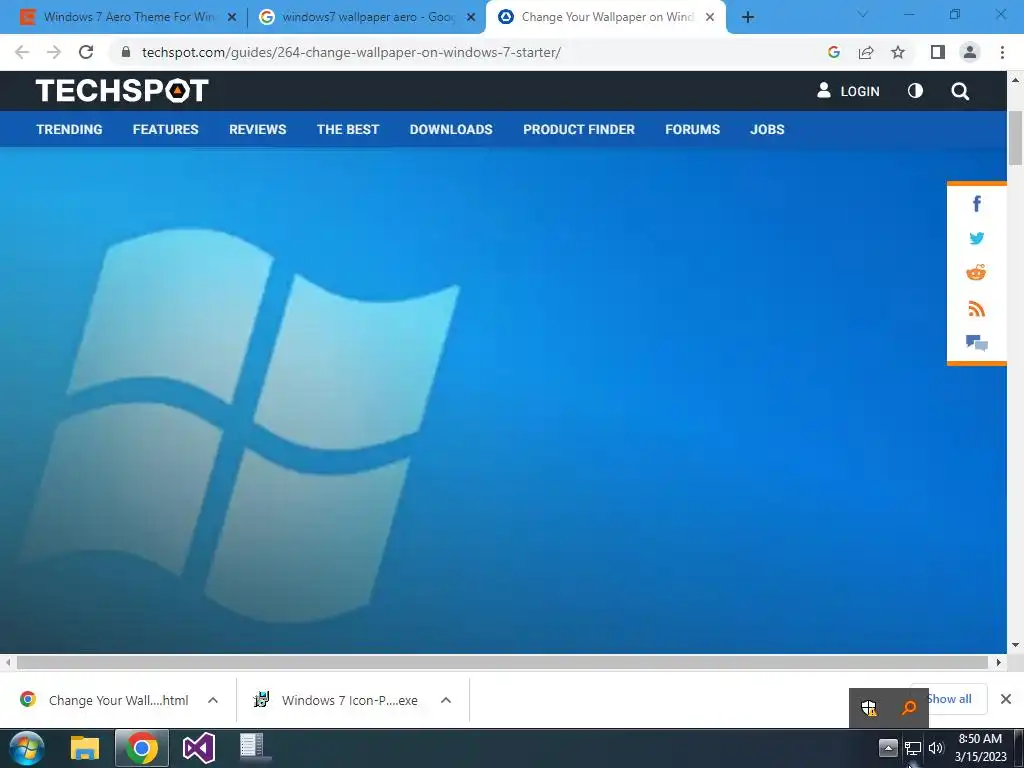
Task: Click the vertical page scrollbar thumb
Action: [x=1016, y=137]
